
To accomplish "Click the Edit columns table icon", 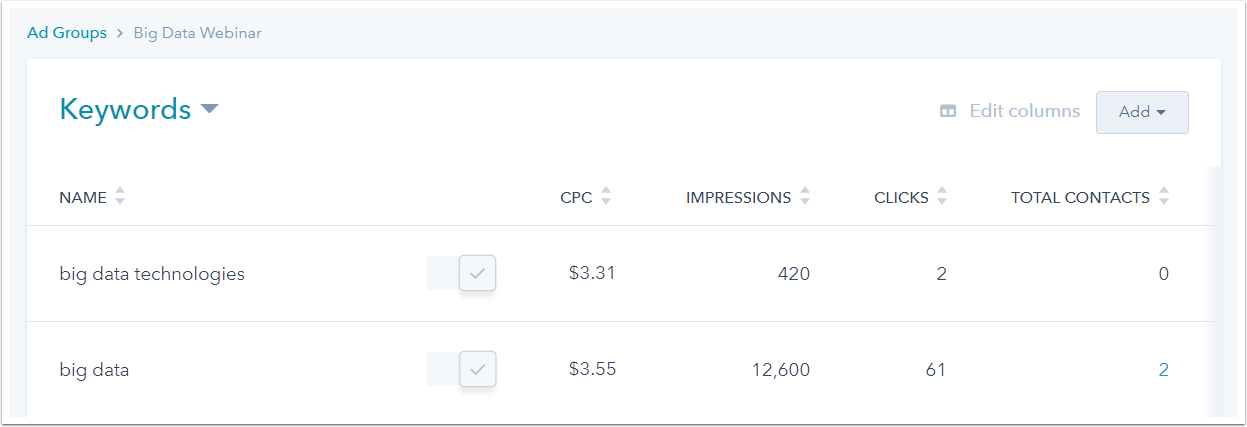I will tap(948, 111).
